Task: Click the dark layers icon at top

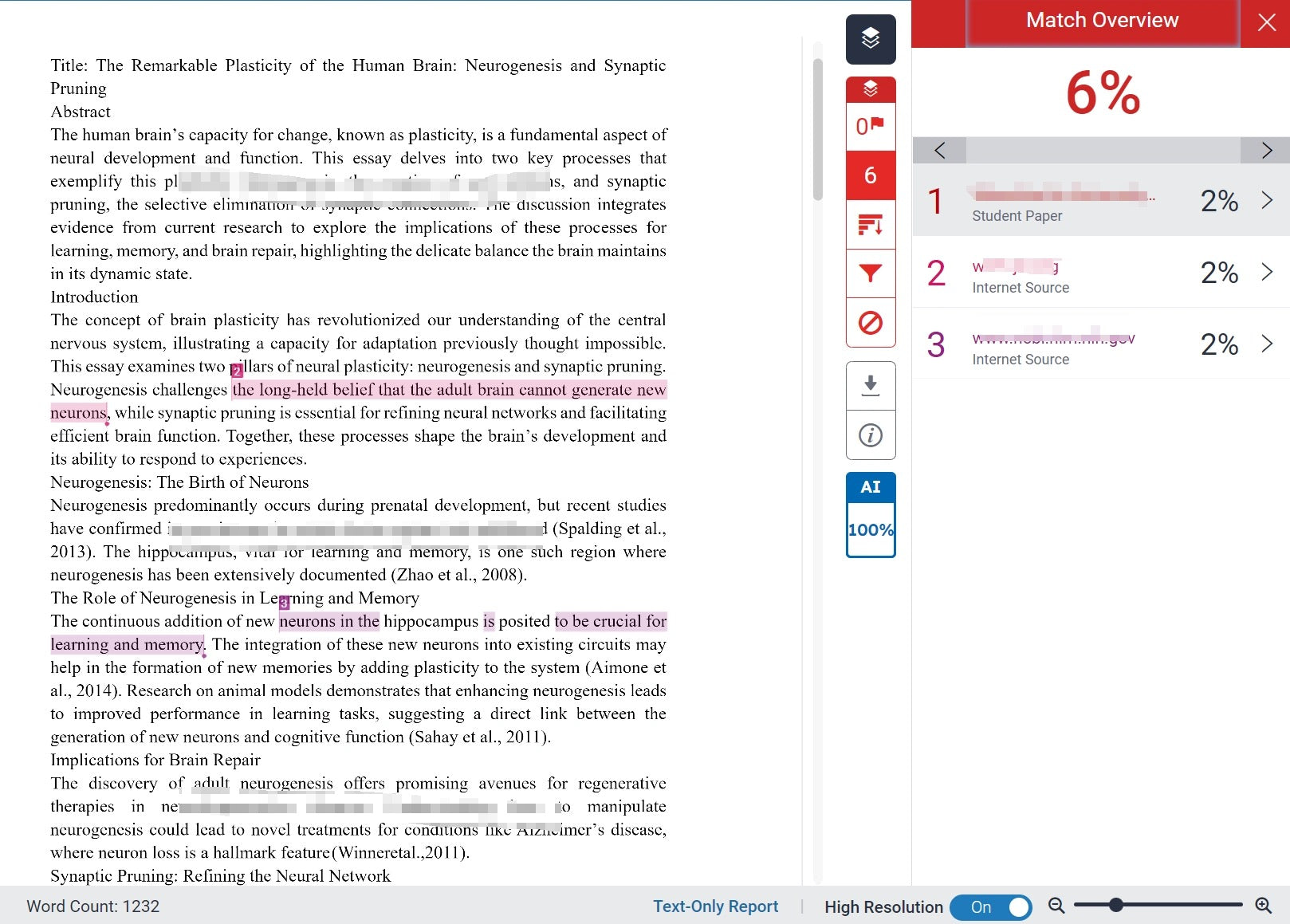Action: (x=870, y=38)
